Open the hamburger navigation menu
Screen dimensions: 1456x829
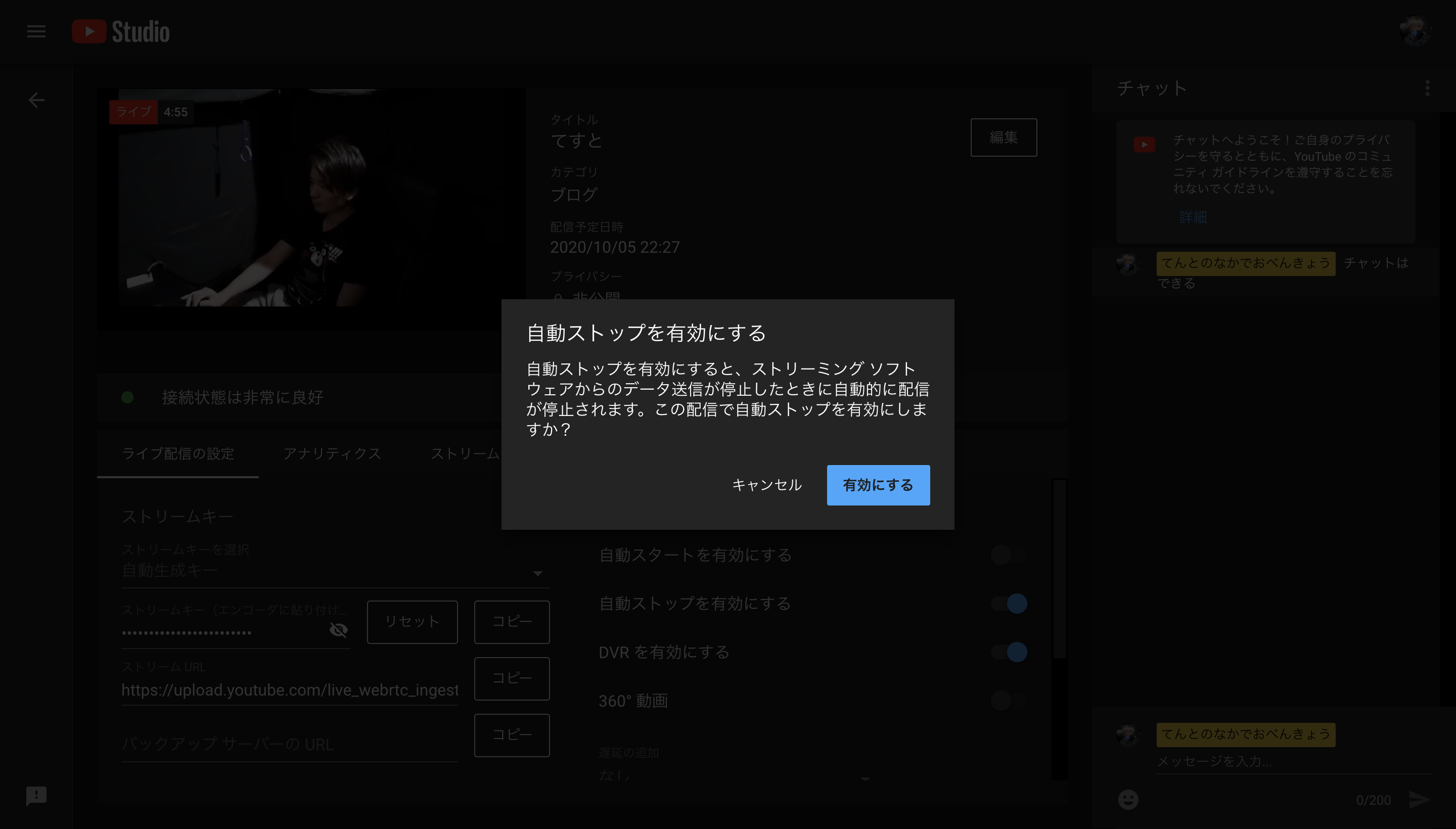(x=36, y=31)
